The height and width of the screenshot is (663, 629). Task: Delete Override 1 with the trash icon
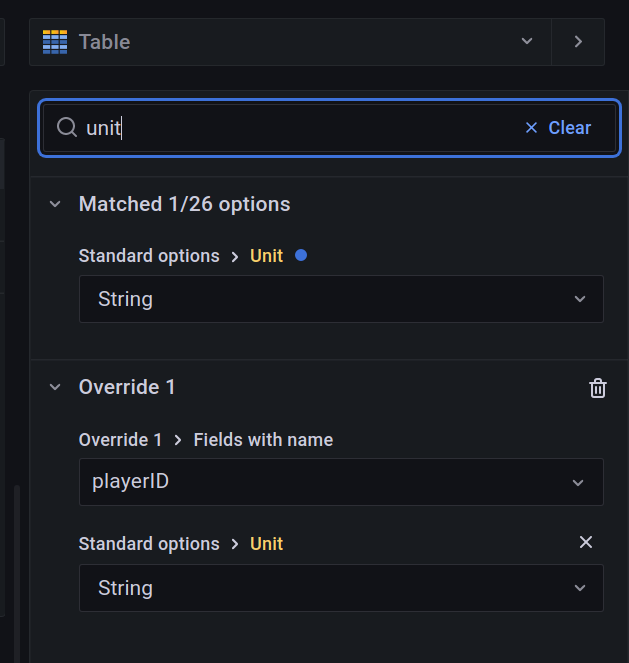[598, 388]
